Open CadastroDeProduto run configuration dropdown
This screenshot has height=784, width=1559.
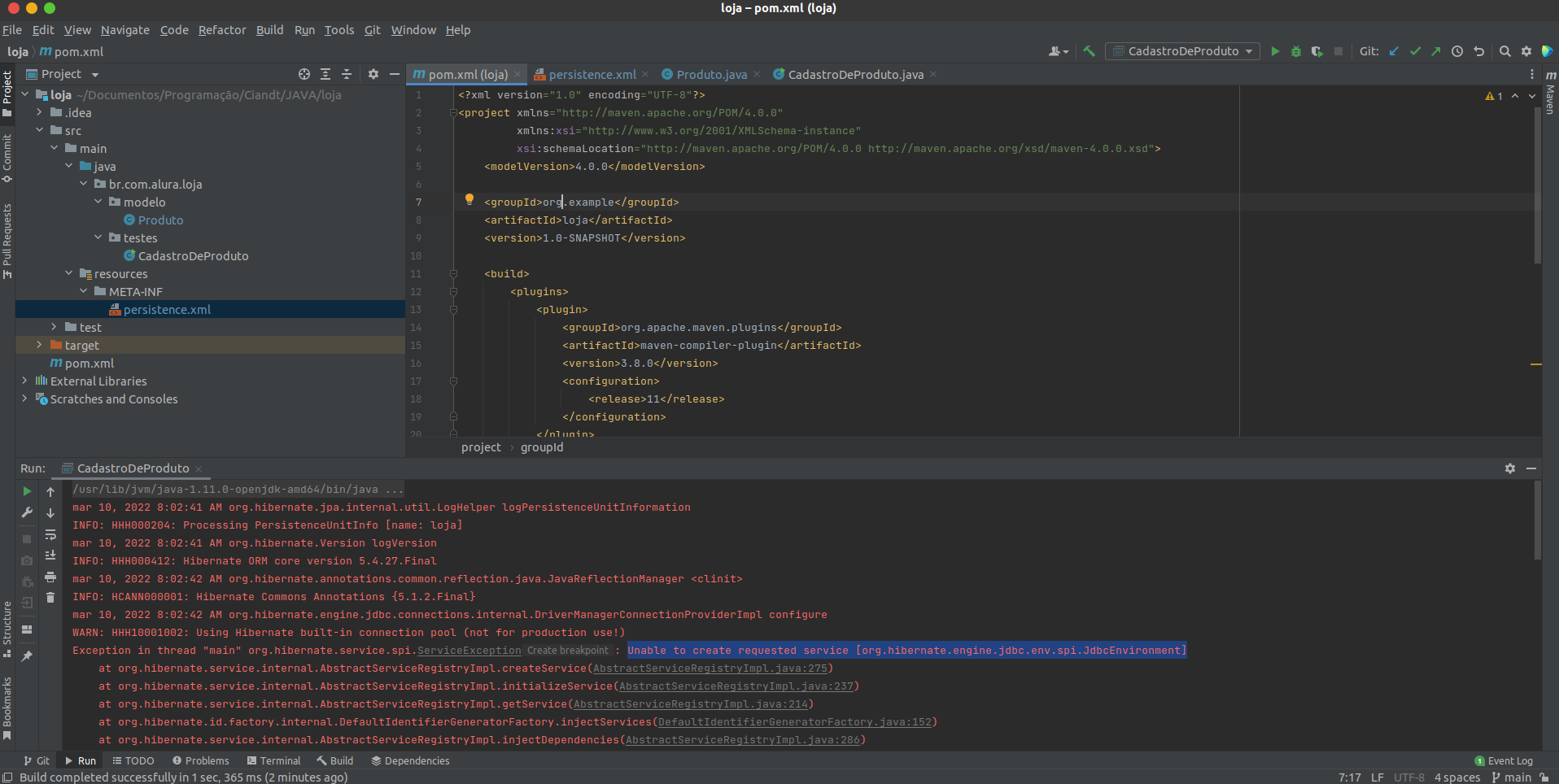[x=1182, y=51]
